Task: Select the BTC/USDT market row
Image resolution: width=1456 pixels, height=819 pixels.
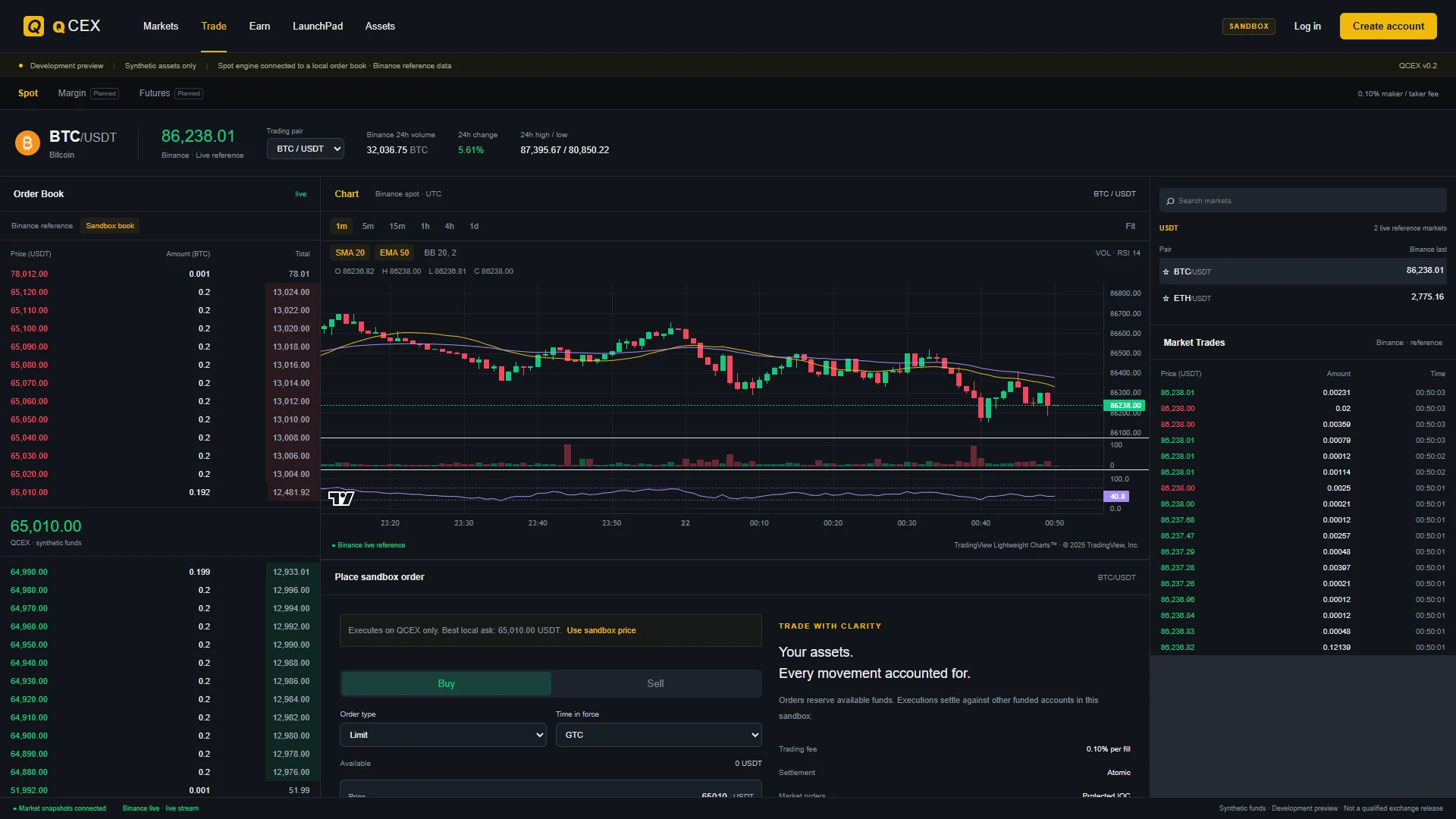Action: tap(1303, 271)
